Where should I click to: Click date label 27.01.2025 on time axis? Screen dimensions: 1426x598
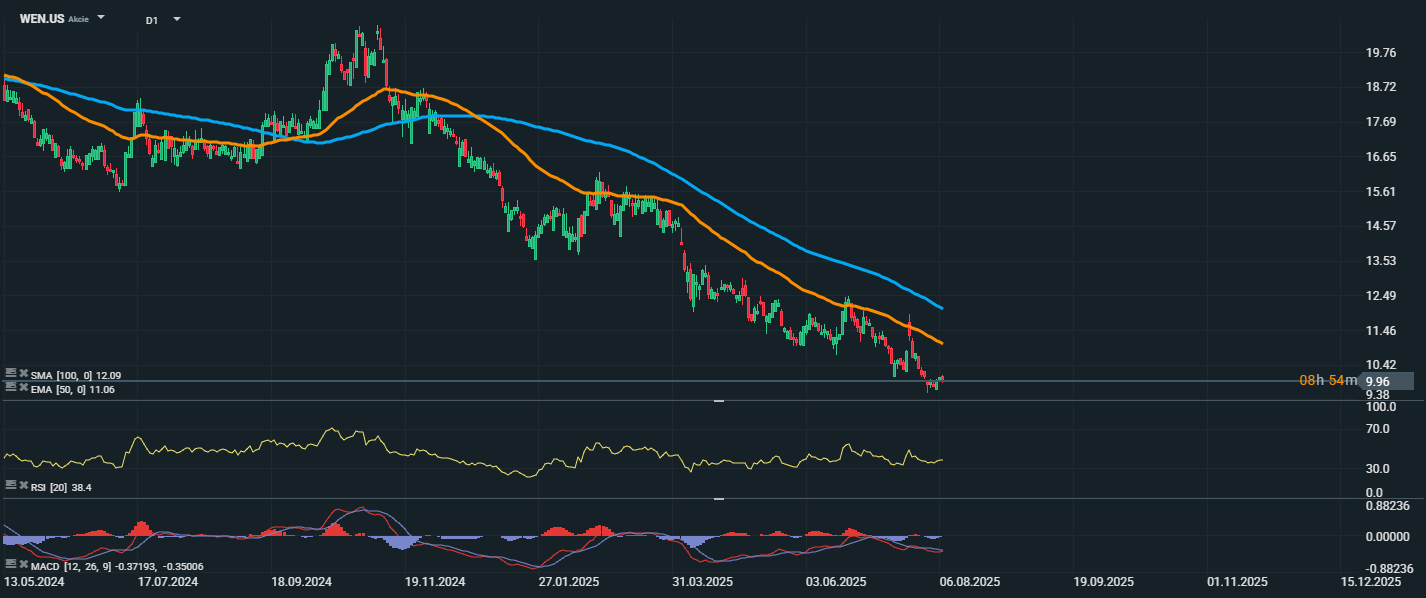(x=569, y=581)
